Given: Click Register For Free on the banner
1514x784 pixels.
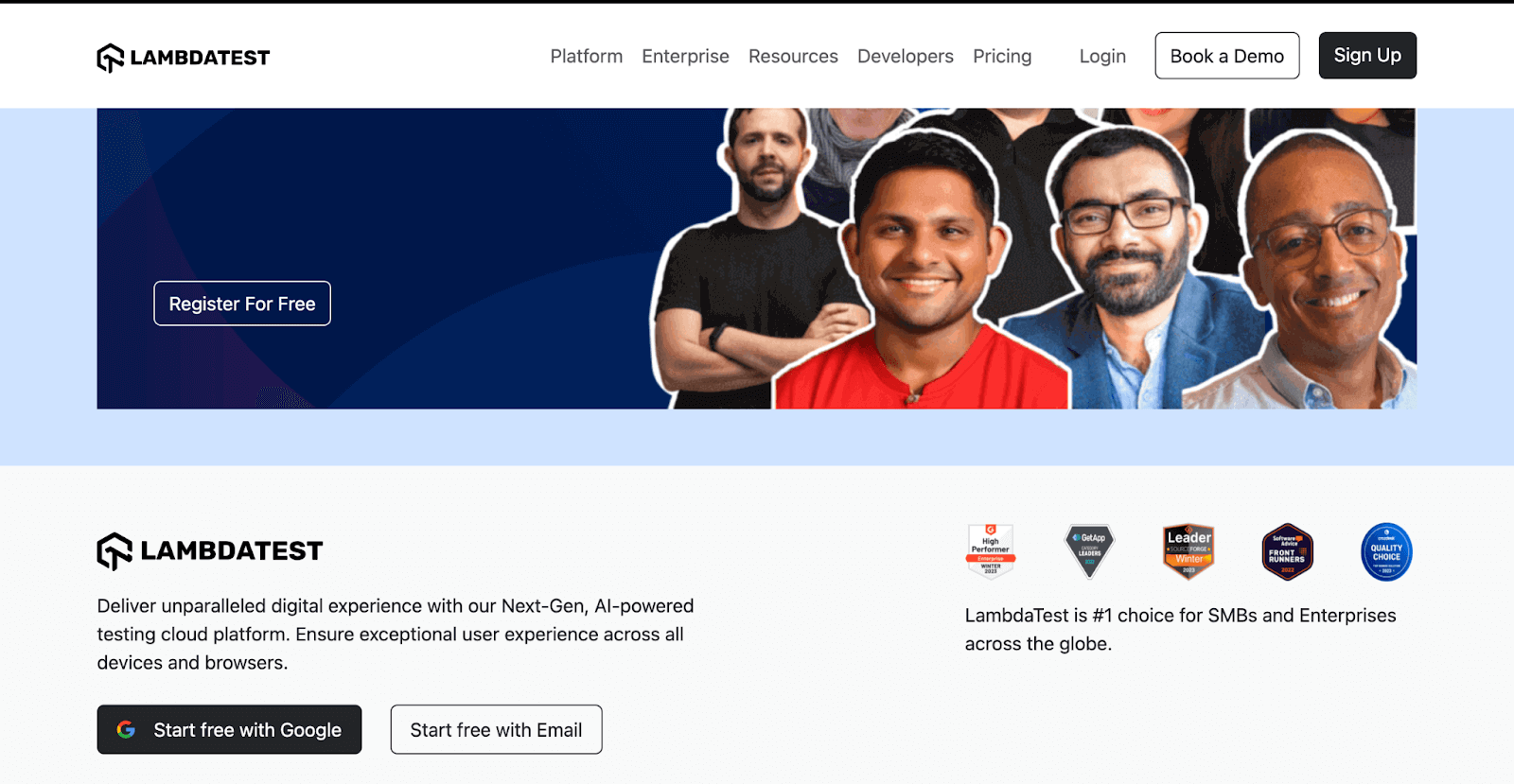Looking at the screenshot, I should point(242,304).
